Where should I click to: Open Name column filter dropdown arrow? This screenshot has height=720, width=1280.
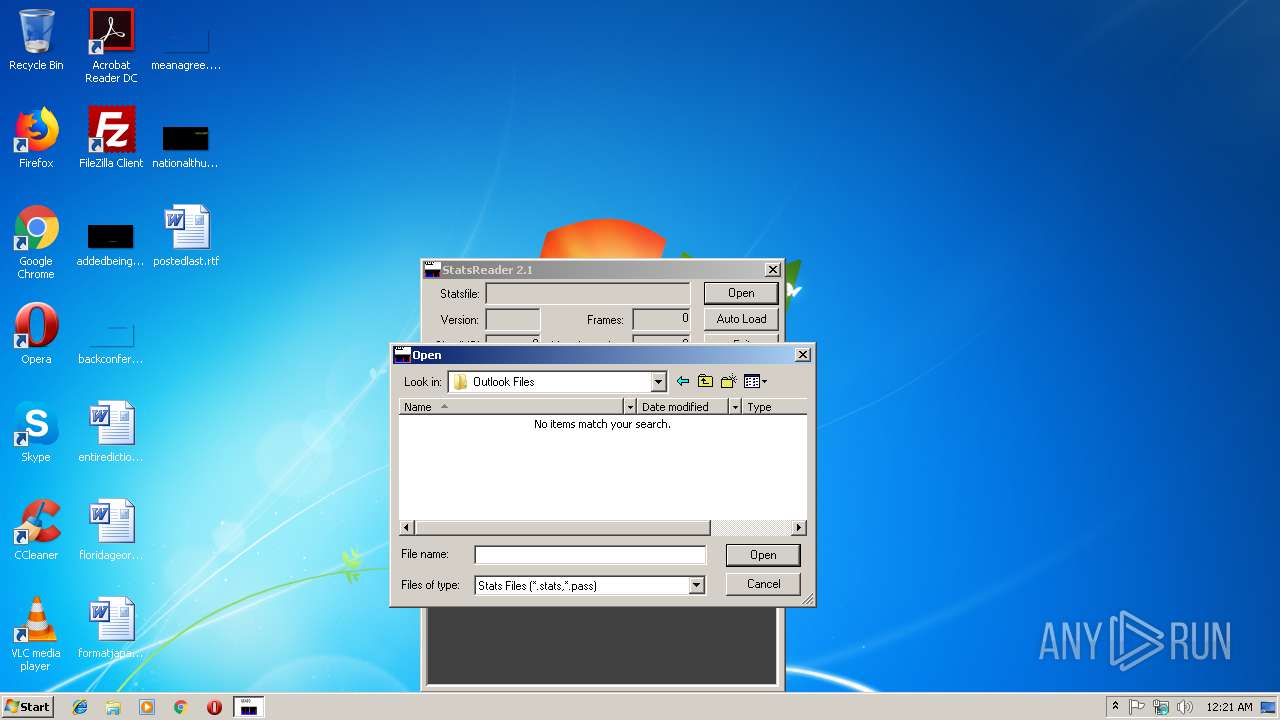pos(629,407)
